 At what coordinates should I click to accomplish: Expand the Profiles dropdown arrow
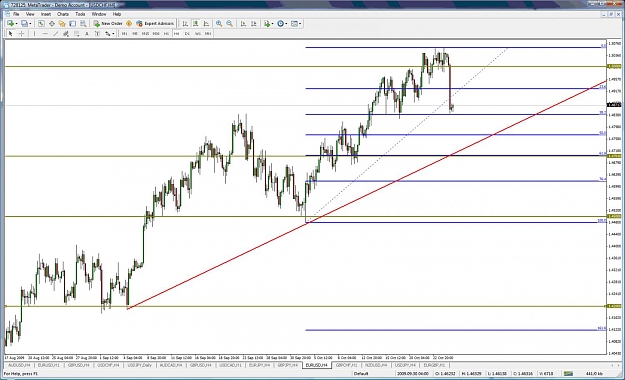pos(30,24)
